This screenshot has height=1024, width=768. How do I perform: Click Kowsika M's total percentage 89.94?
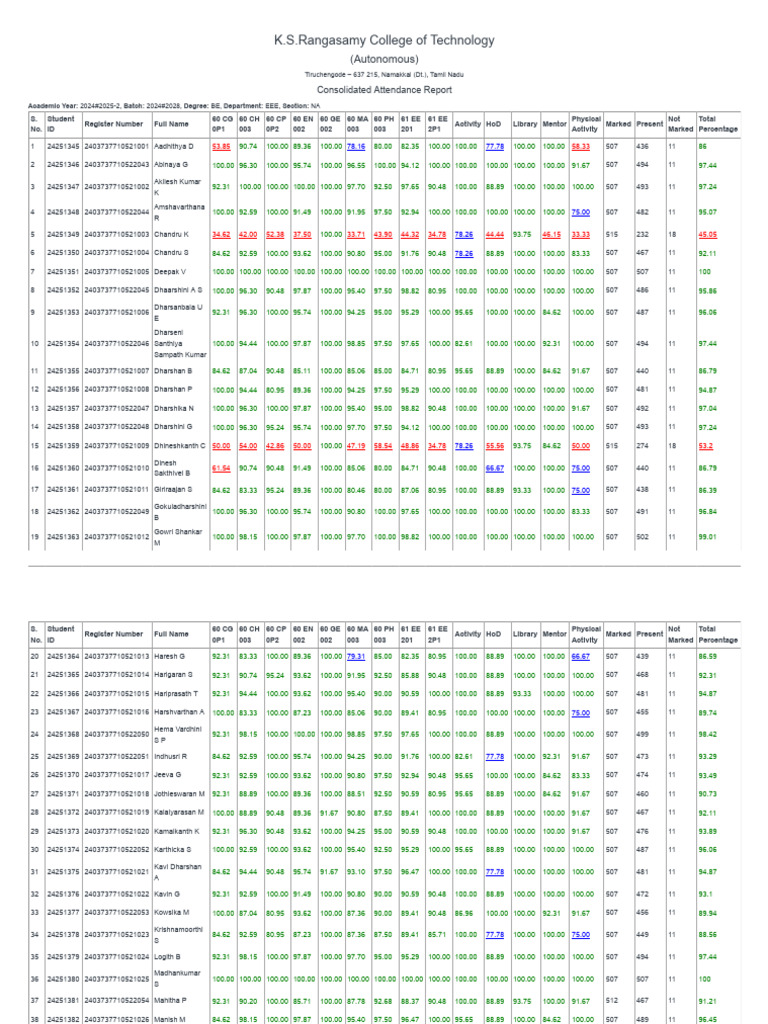pos(707,912)
